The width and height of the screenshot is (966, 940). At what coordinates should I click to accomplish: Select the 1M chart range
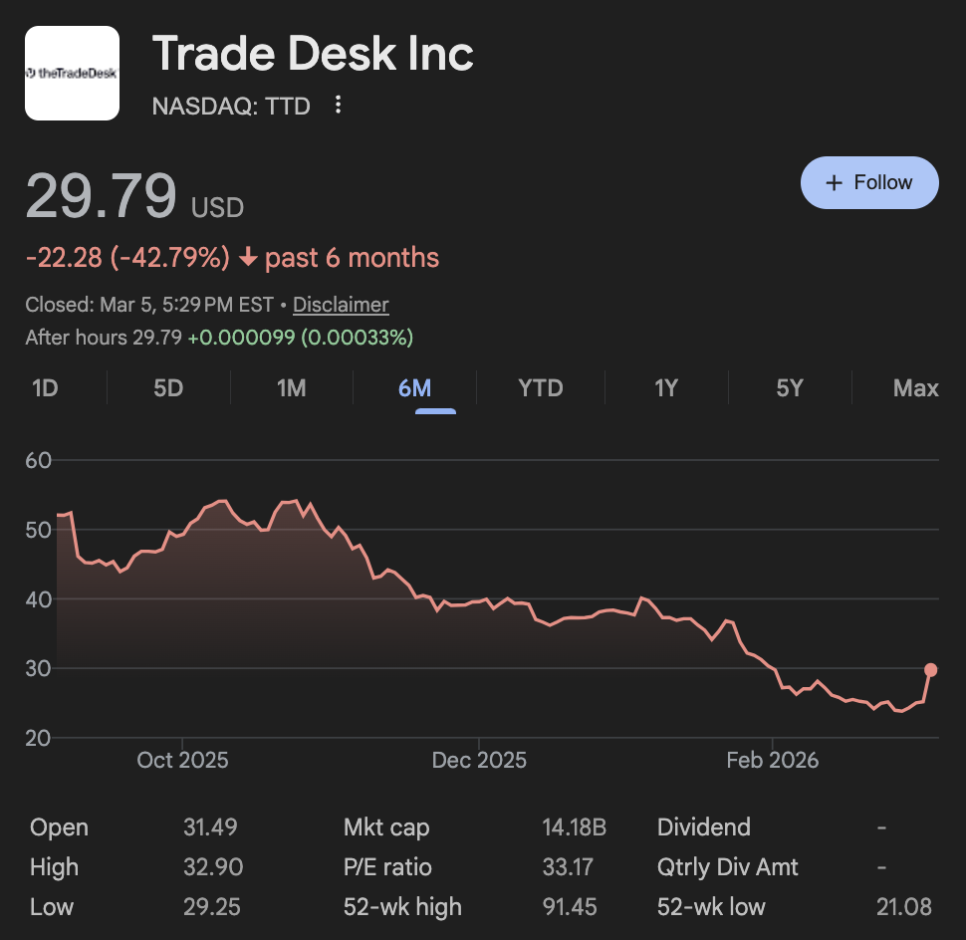pos(291,388)
